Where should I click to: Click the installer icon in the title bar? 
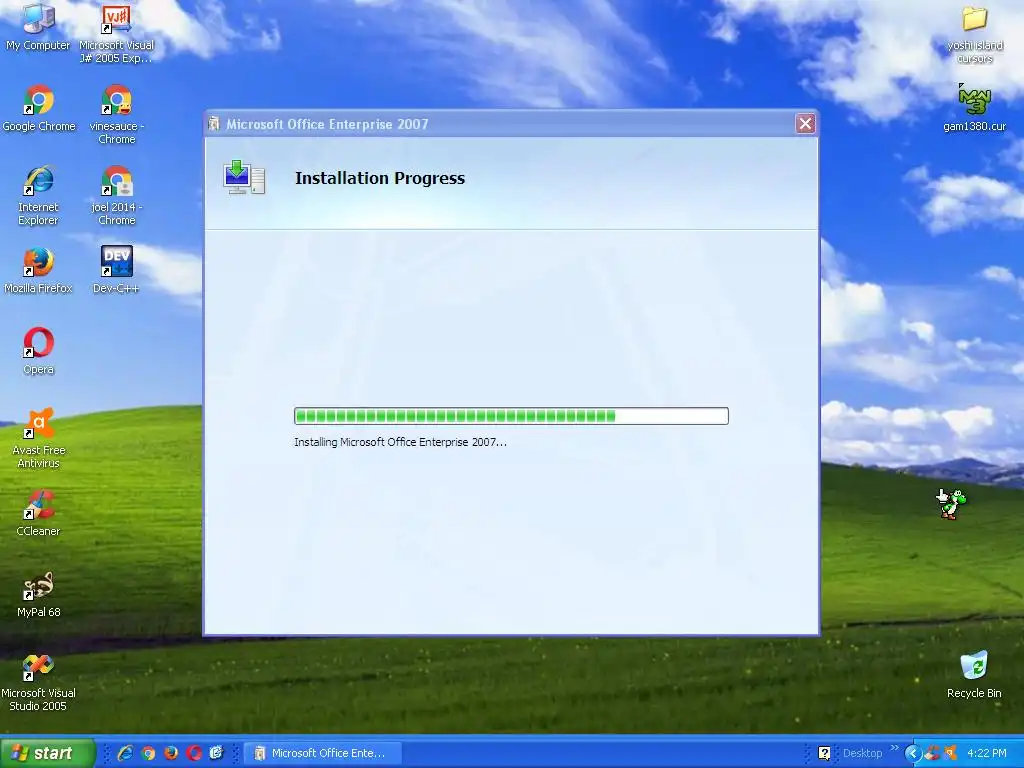coord(214,124)
